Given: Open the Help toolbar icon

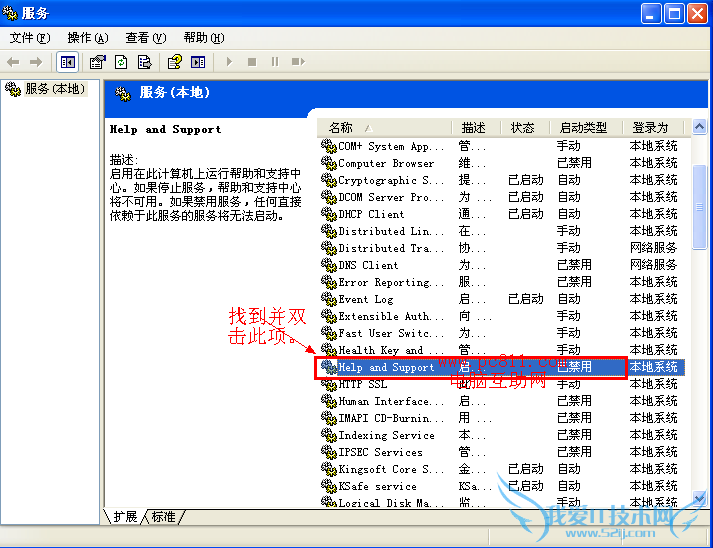Looking at the screenshot, I should 175,62.
